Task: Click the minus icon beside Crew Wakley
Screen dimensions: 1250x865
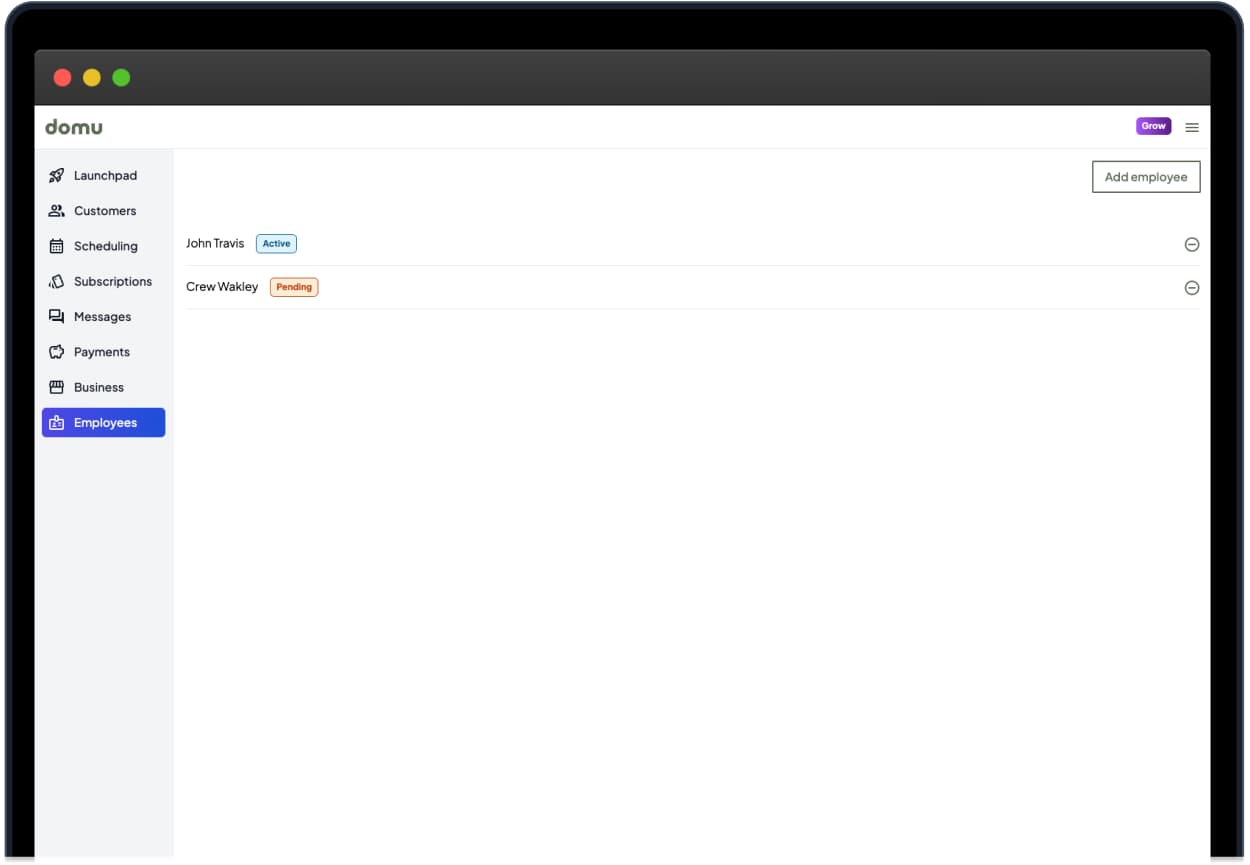Action: pos(1191,287)
